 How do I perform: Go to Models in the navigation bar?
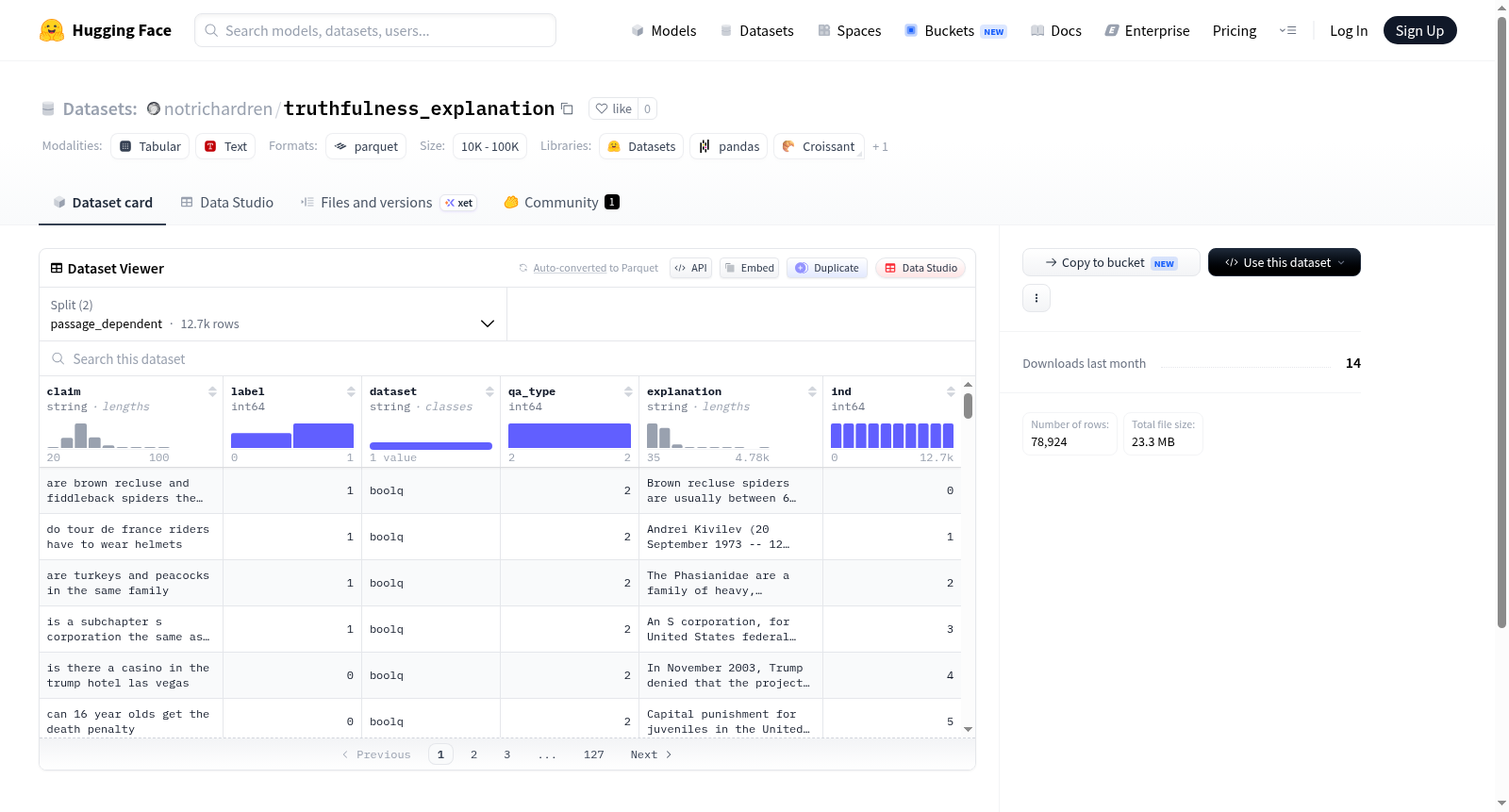click(x=664, y=30)
